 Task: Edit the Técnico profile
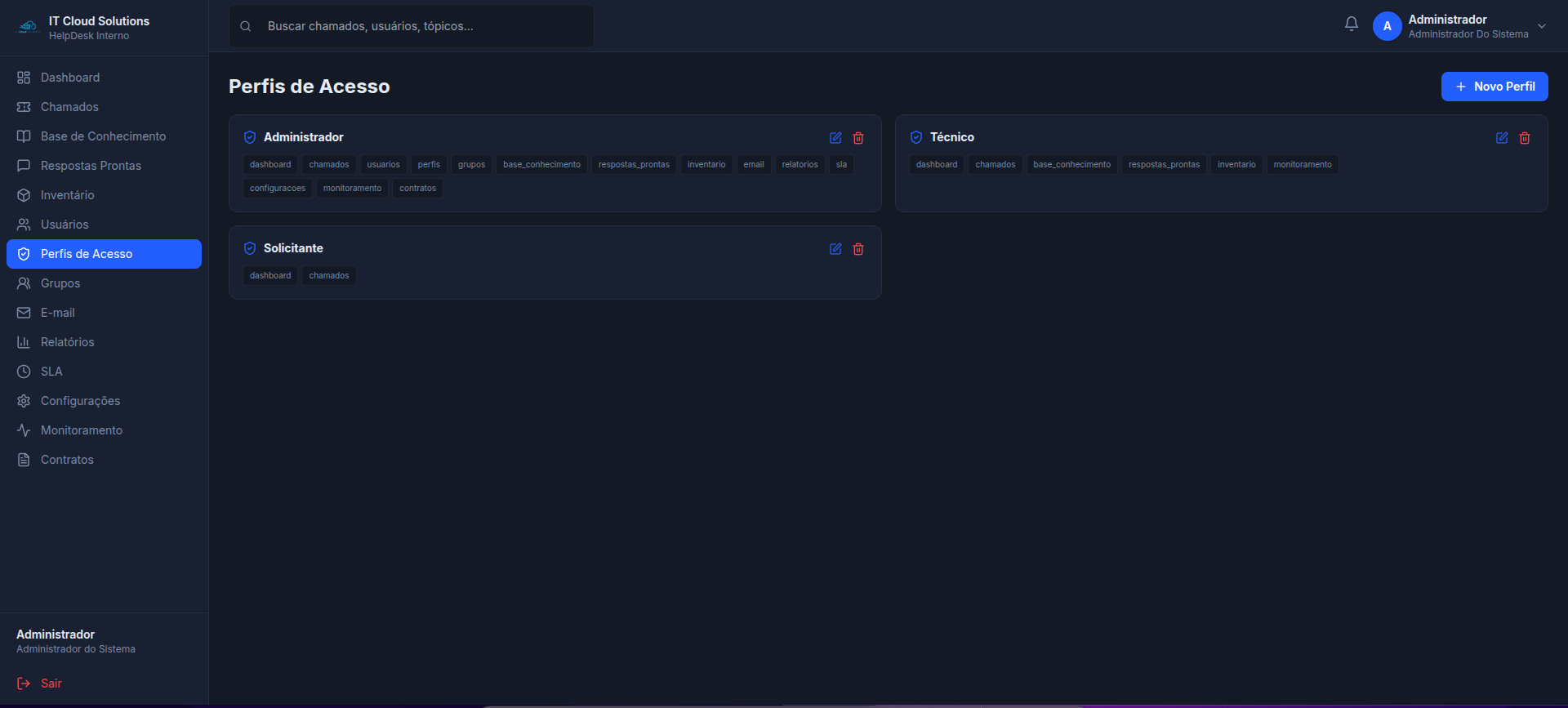click(1502, 138)
